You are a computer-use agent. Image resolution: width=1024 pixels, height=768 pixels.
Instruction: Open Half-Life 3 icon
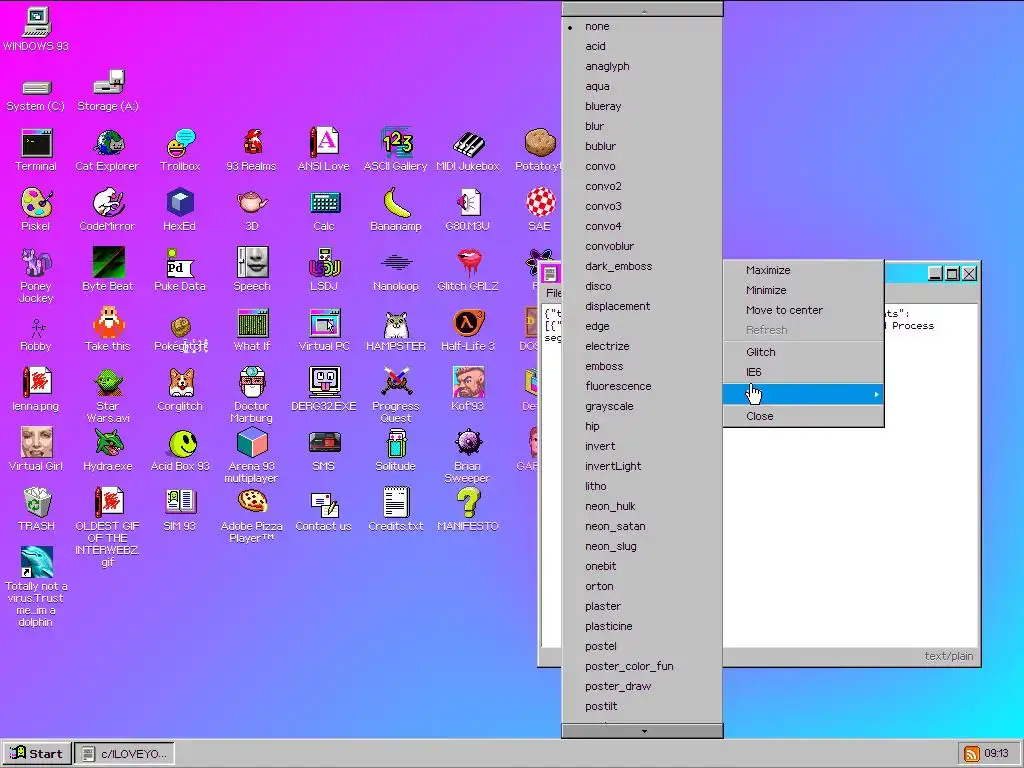pyautogui.click(x=468, y=330)
